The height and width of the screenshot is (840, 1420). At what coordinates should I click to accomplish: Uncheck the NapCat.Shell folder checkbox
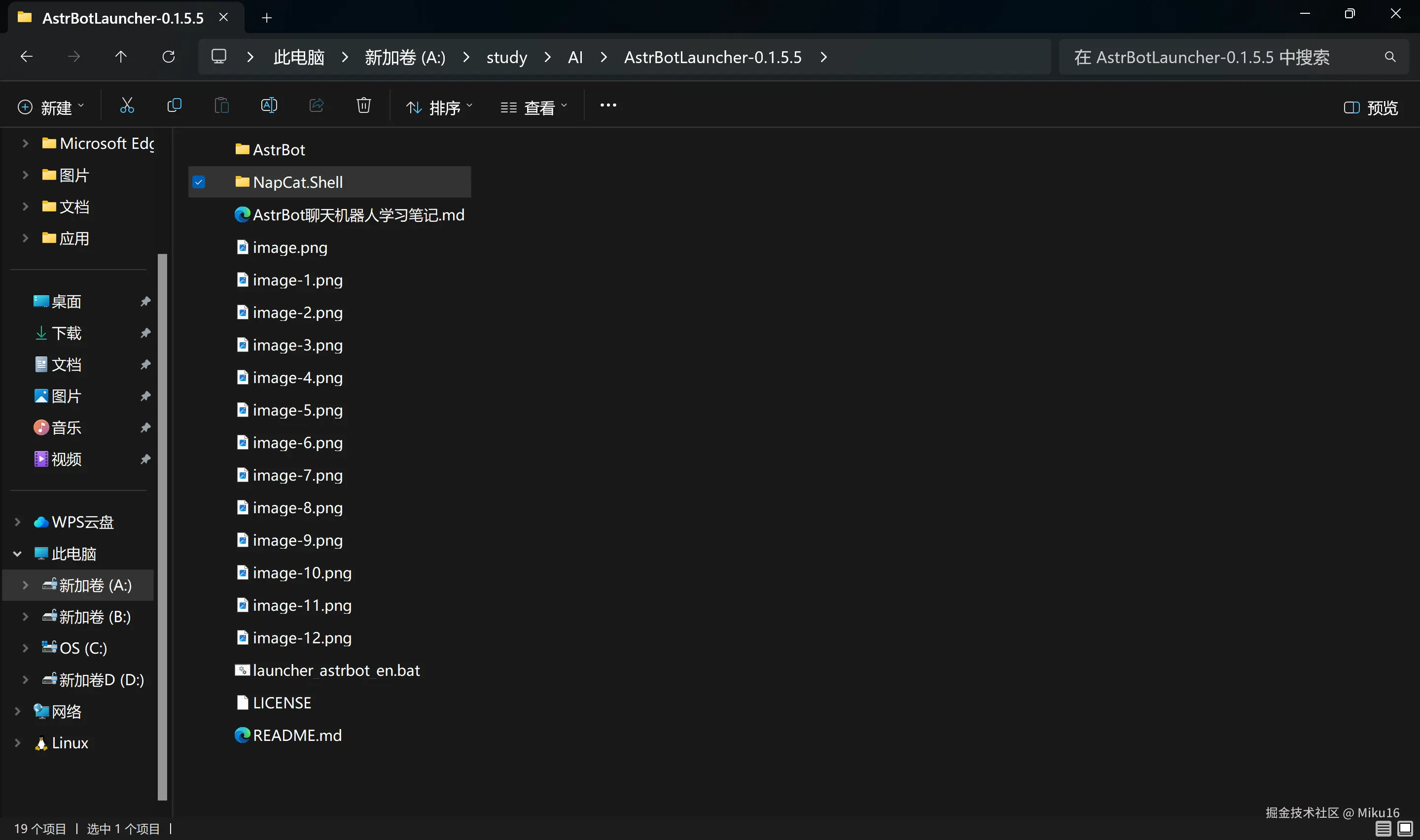tap(199, 182)
